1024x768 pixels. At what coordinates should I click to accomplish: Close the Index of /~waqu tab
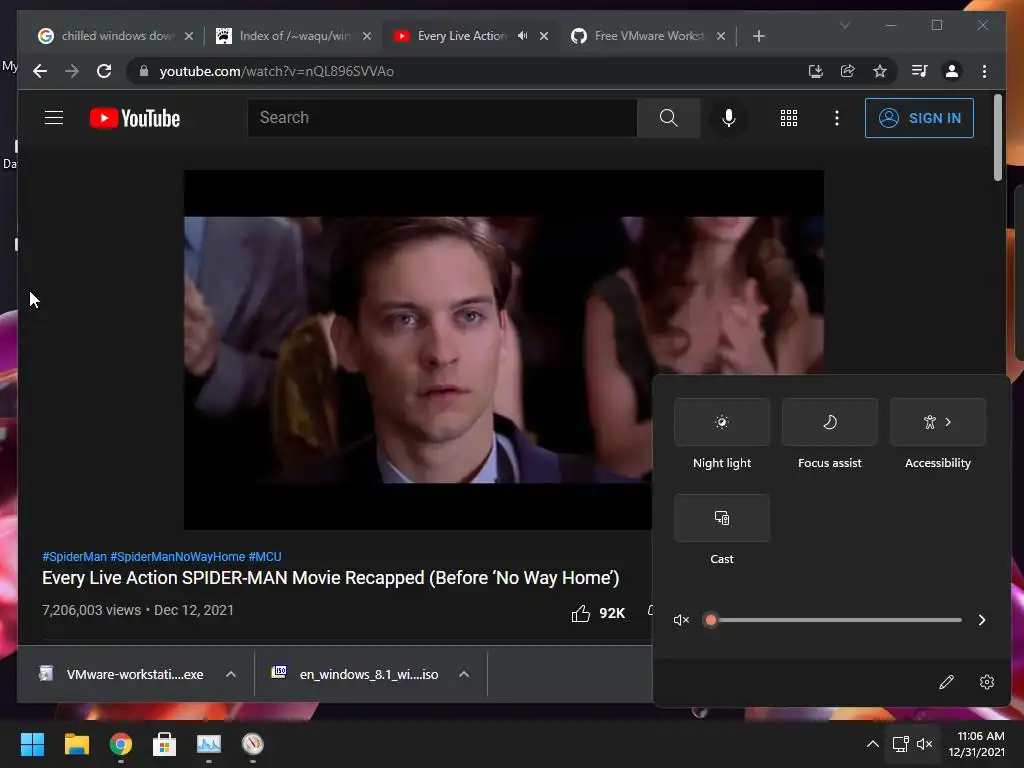(x=366, y=36)
